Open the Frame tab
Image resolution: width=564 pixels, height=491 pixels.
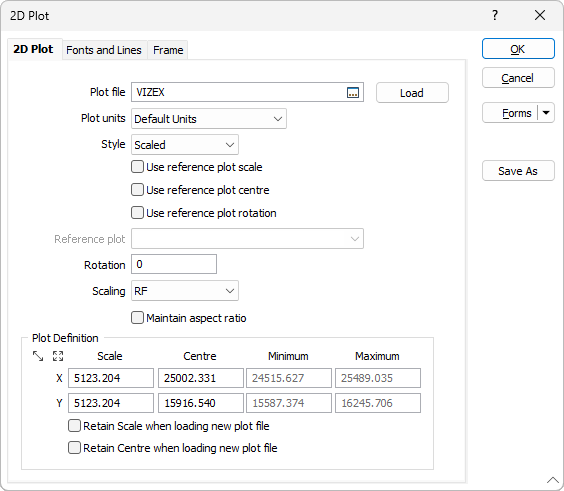coord(168,50)
